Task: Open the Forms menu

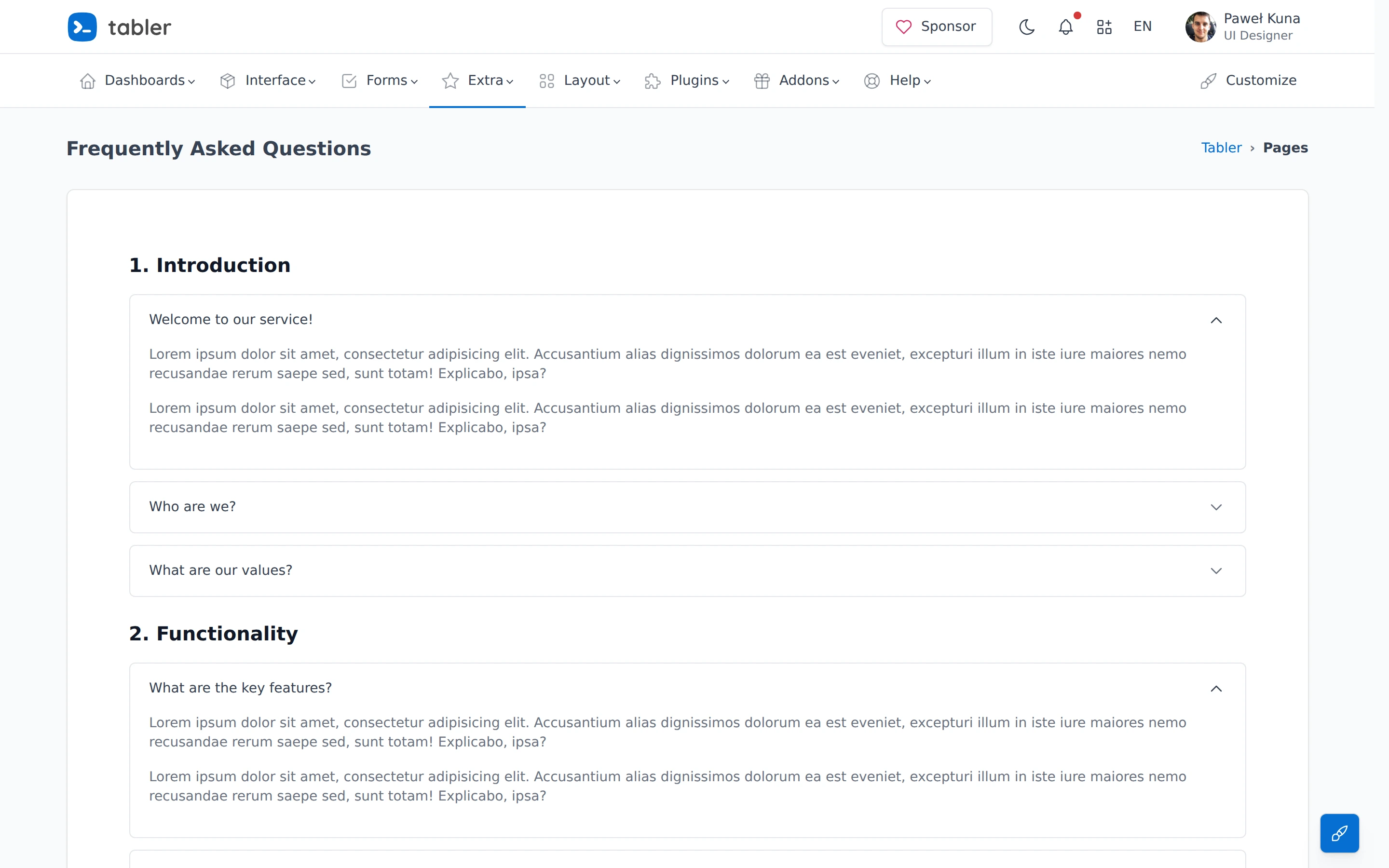Action: 380,81
